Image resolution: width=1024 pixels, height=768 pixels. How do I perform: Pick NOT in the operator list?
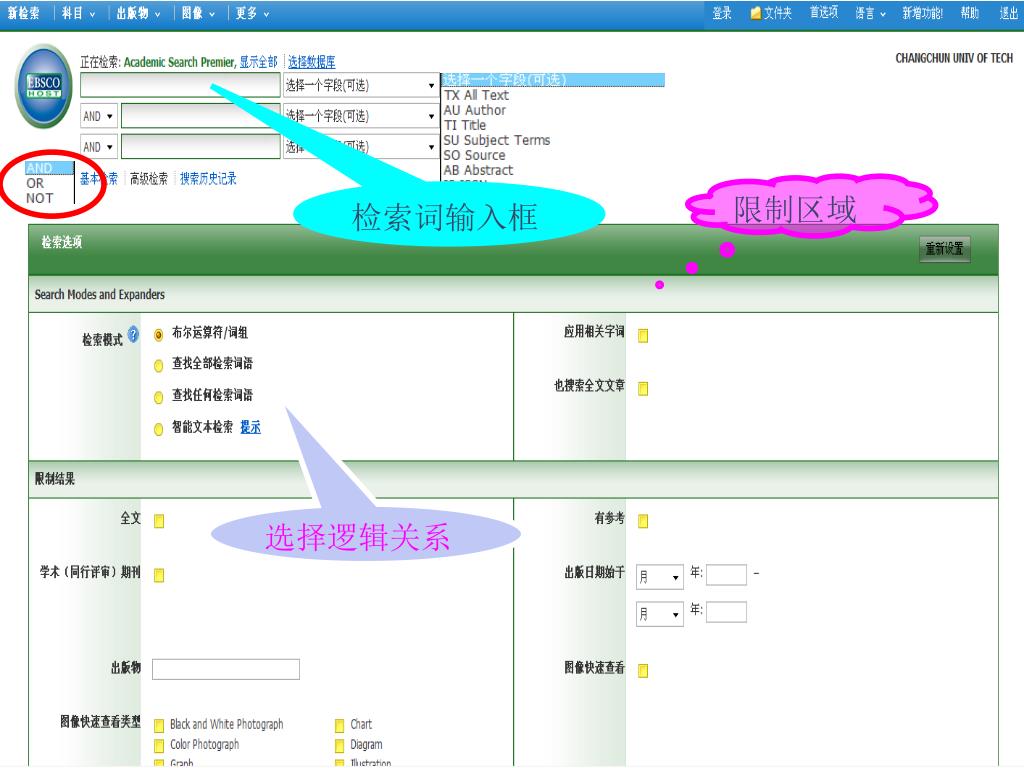tap(40, 199)
